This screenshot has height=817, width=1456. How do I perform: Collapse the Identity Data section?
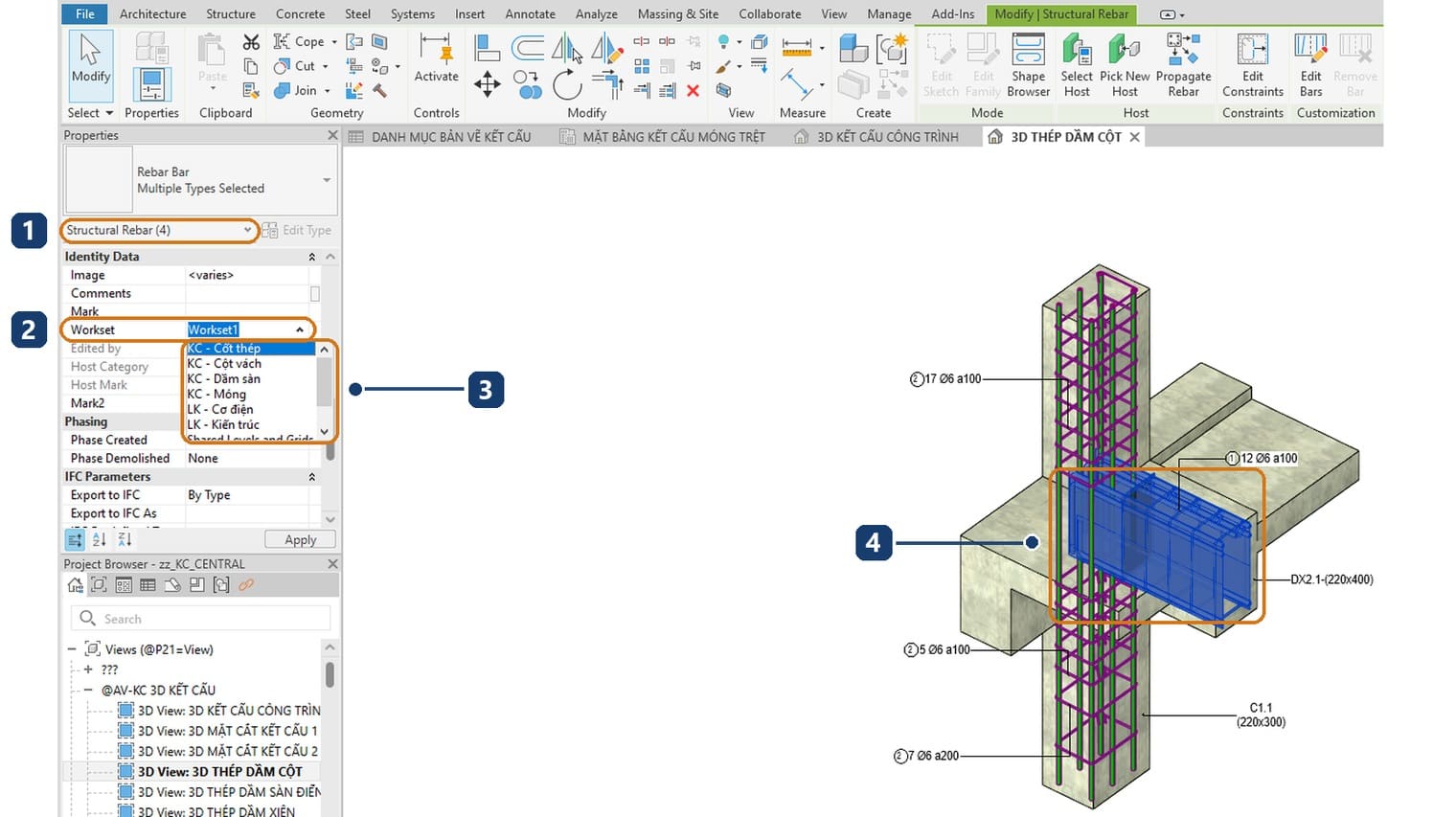(x=311, y=257)
